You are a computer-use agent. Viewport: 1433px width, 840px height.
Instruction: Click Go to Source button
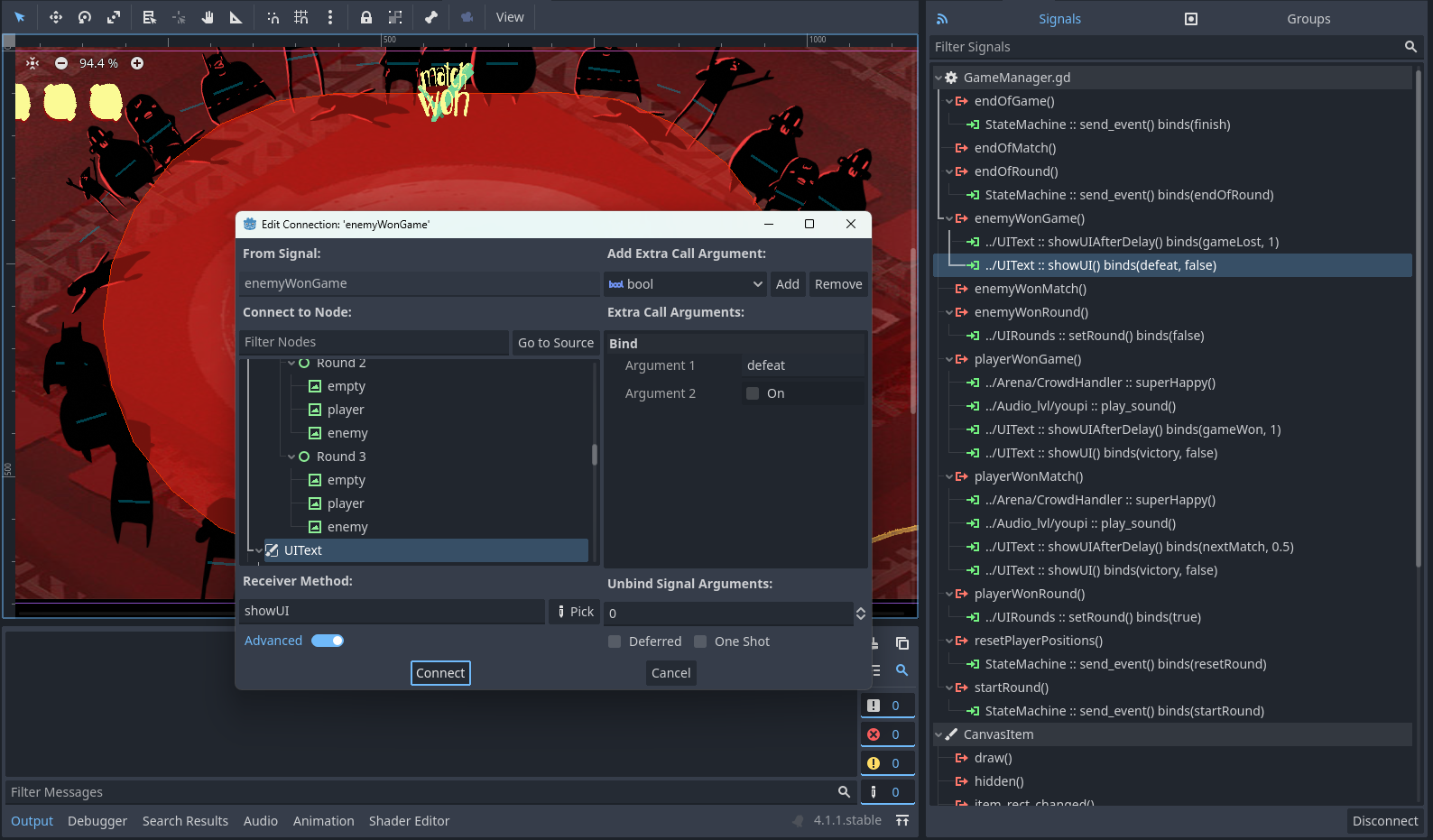click(556, 343)
